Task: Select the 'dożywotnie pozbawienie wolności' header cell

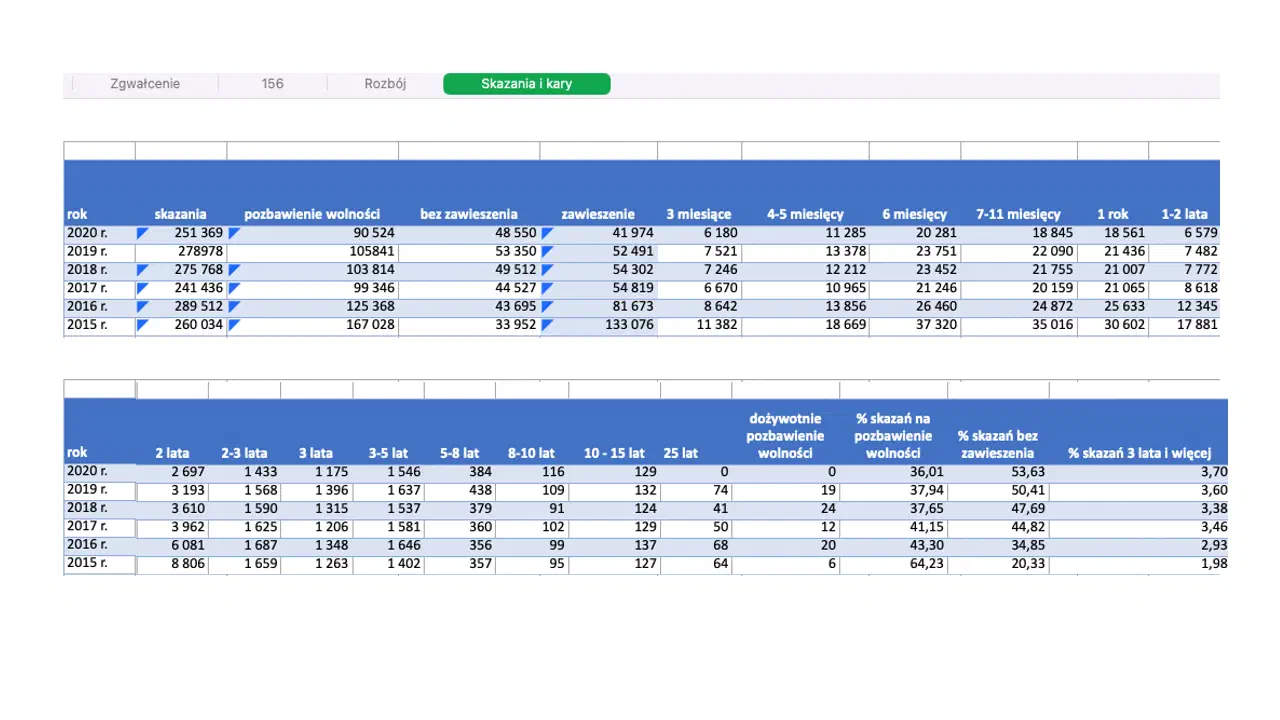Action: coord(785,435)
